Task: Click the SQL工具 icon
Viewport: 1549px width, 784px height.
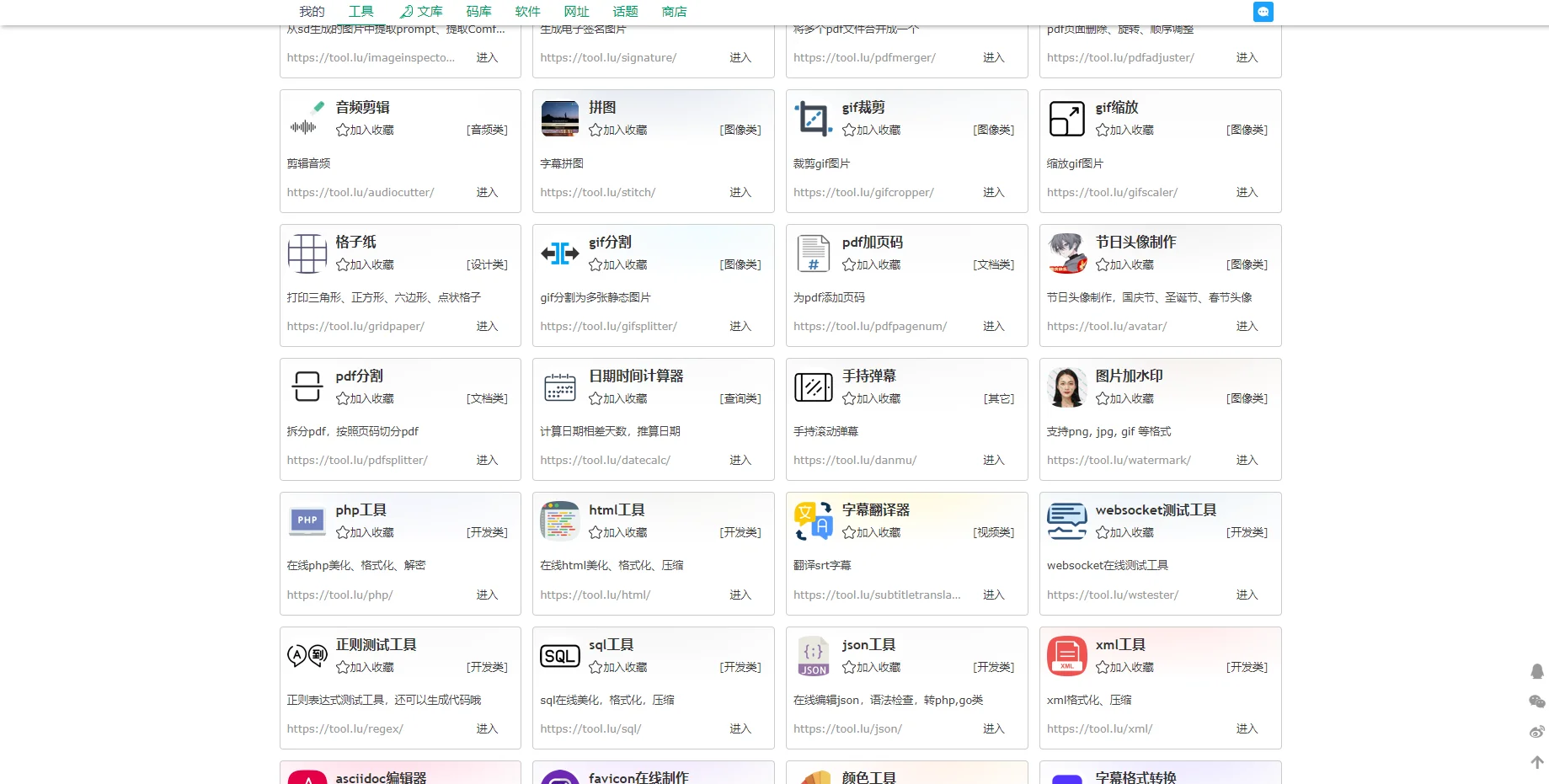Action: point(560,656)
